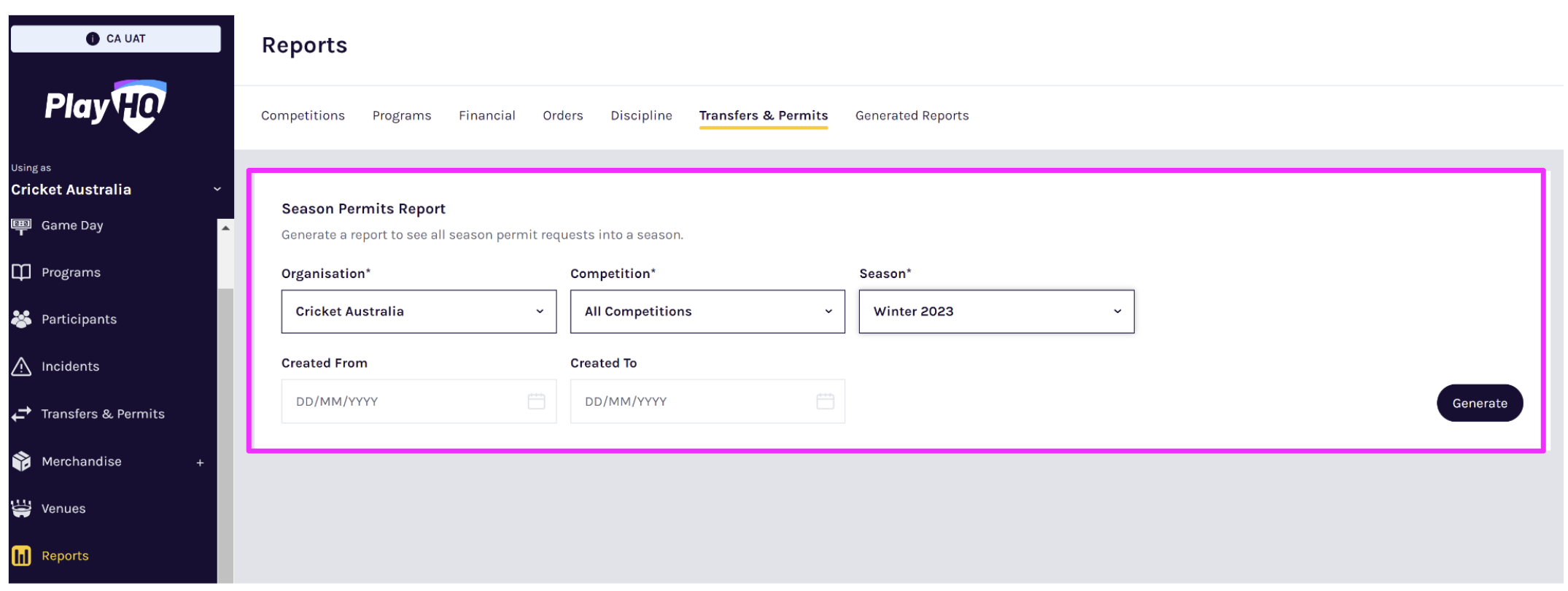
Task: Click the sidebar scroll up arrow
Action: (226, 228)
